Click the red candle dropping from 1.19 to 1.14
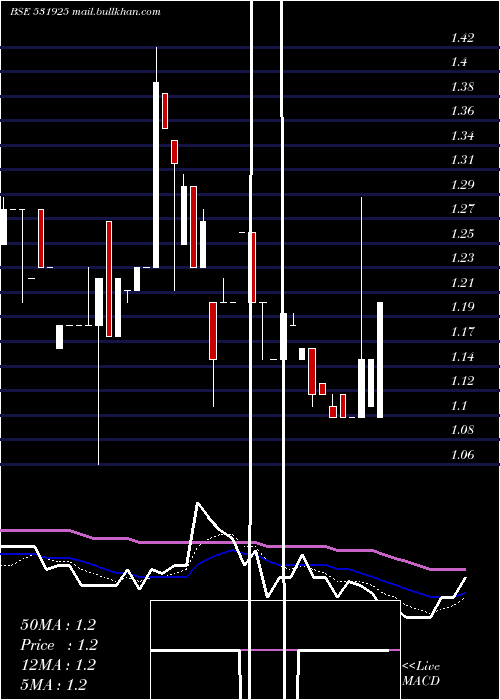This screenshot has width=500, height=700. click(213, 331)
